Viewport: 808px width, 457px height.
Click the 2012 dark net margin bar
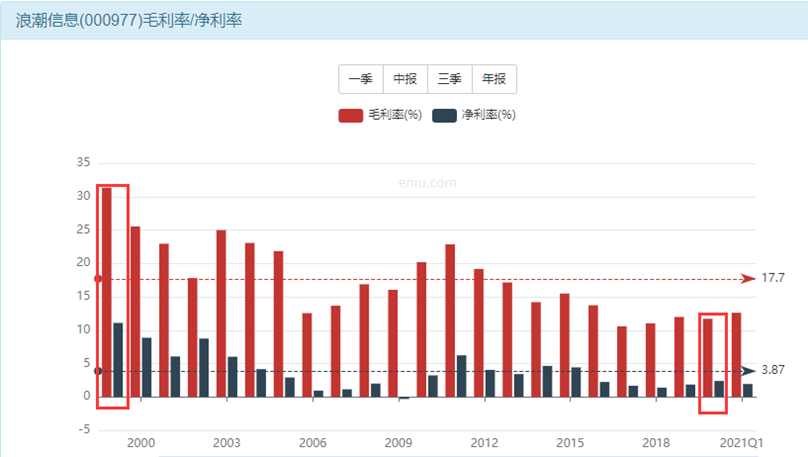tap(490, 383)
